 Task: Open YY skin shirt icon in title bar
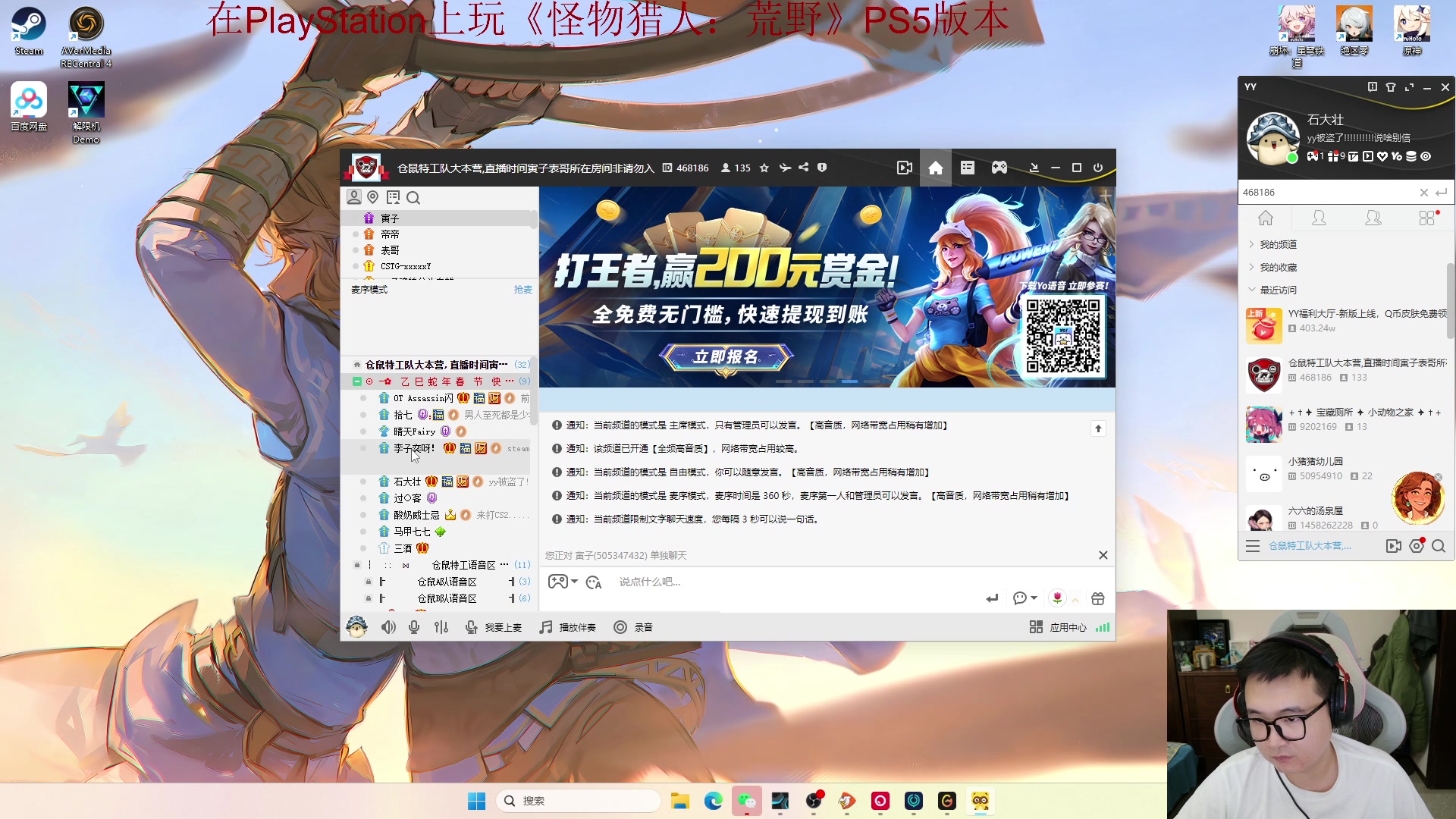click(1391, 87)
